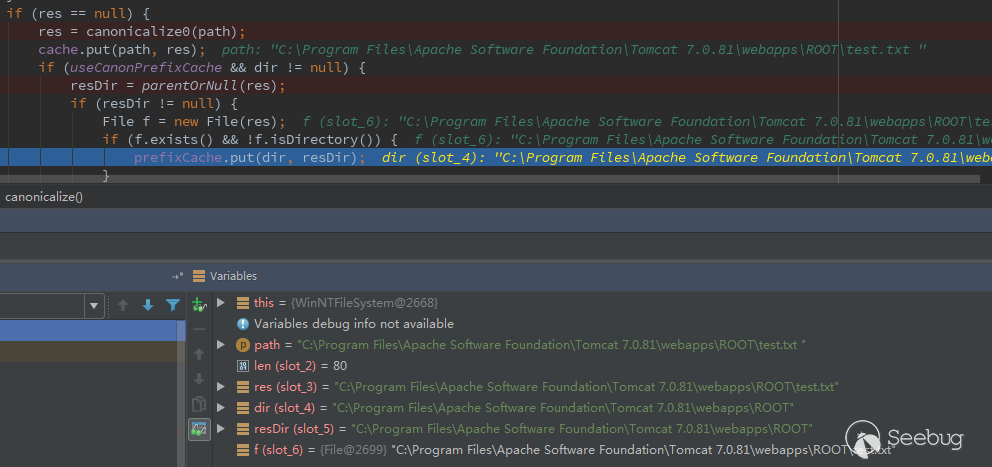Screen dimensions: 992x467
Task: Click code line 'if (resDir != null) {'
Action: coord(154,103)
